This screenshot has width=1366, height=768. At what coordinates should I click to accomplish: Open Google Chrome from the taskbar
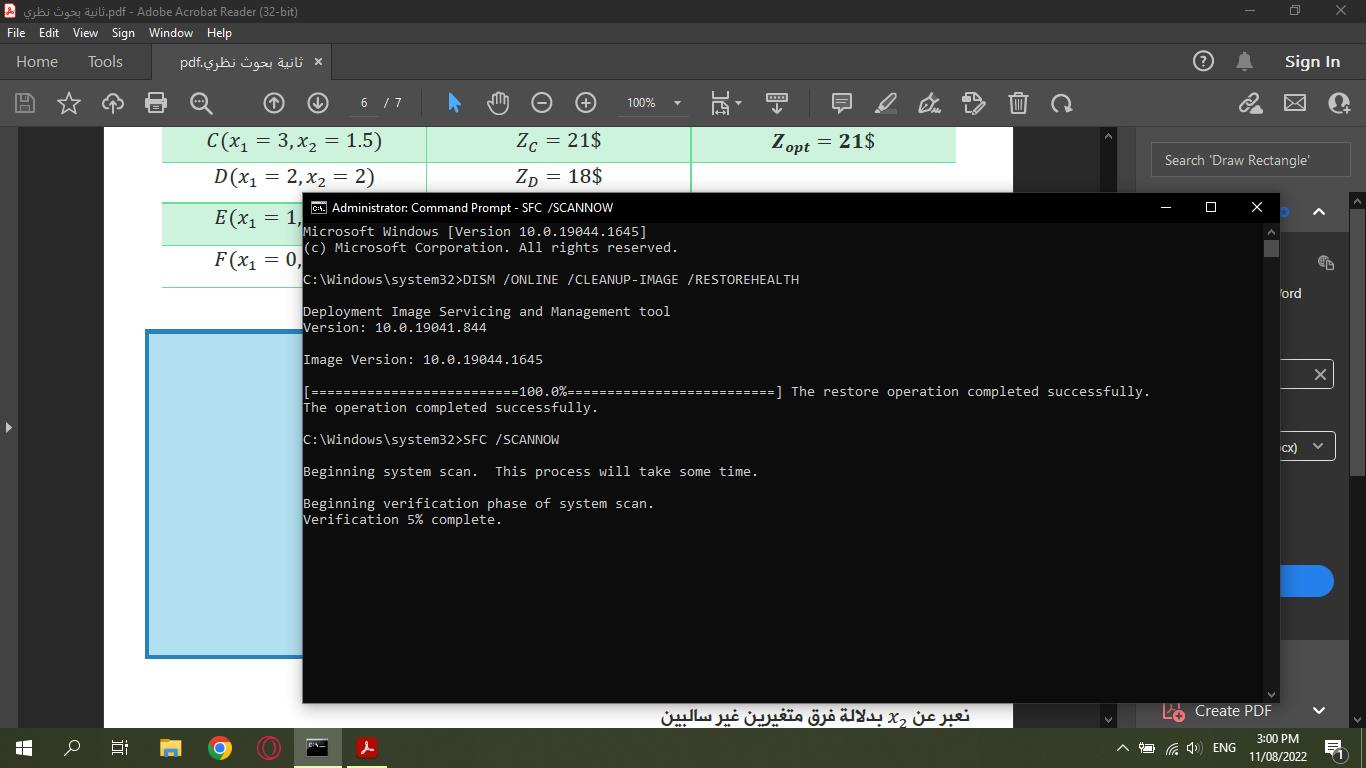coord(220,747)
